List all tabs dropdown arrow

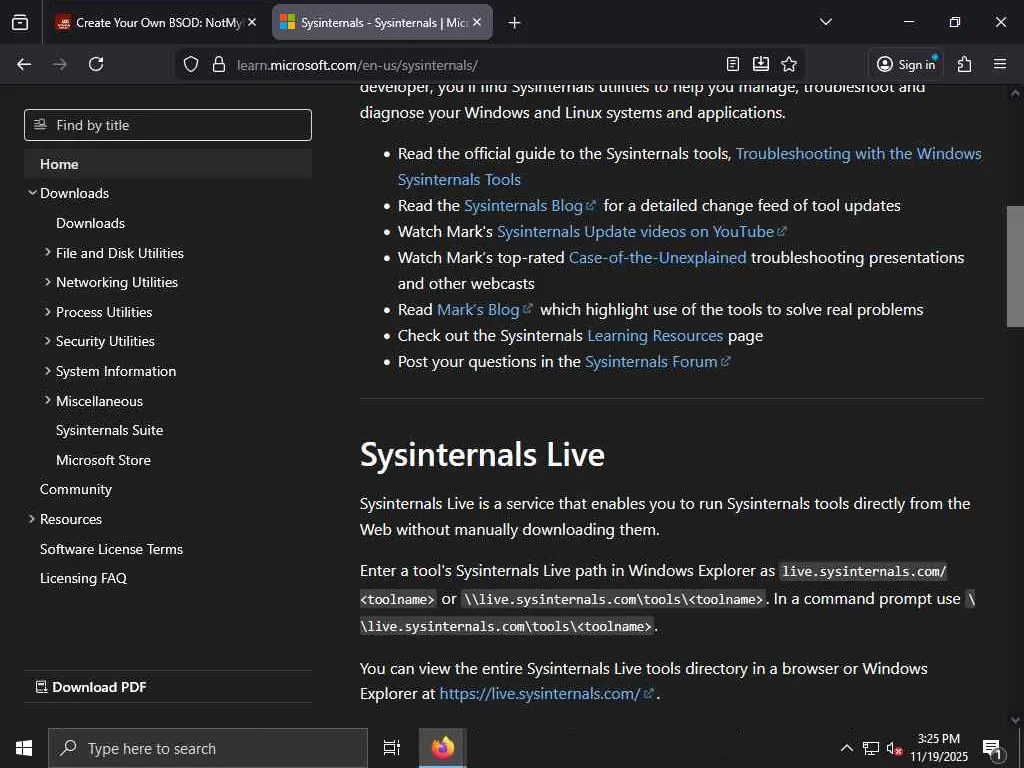[x=826, y=22]
